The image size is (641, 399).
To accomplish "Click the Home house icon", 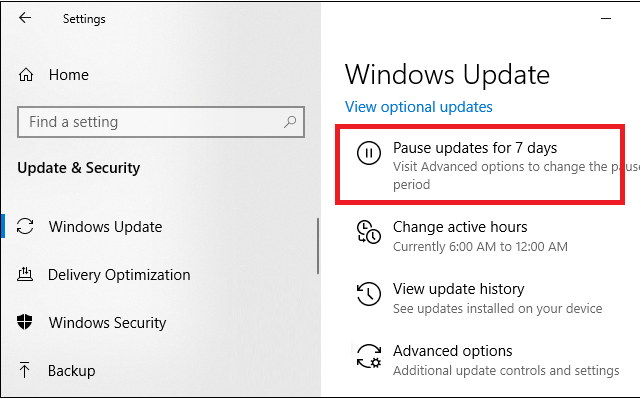I will [26, 75].
